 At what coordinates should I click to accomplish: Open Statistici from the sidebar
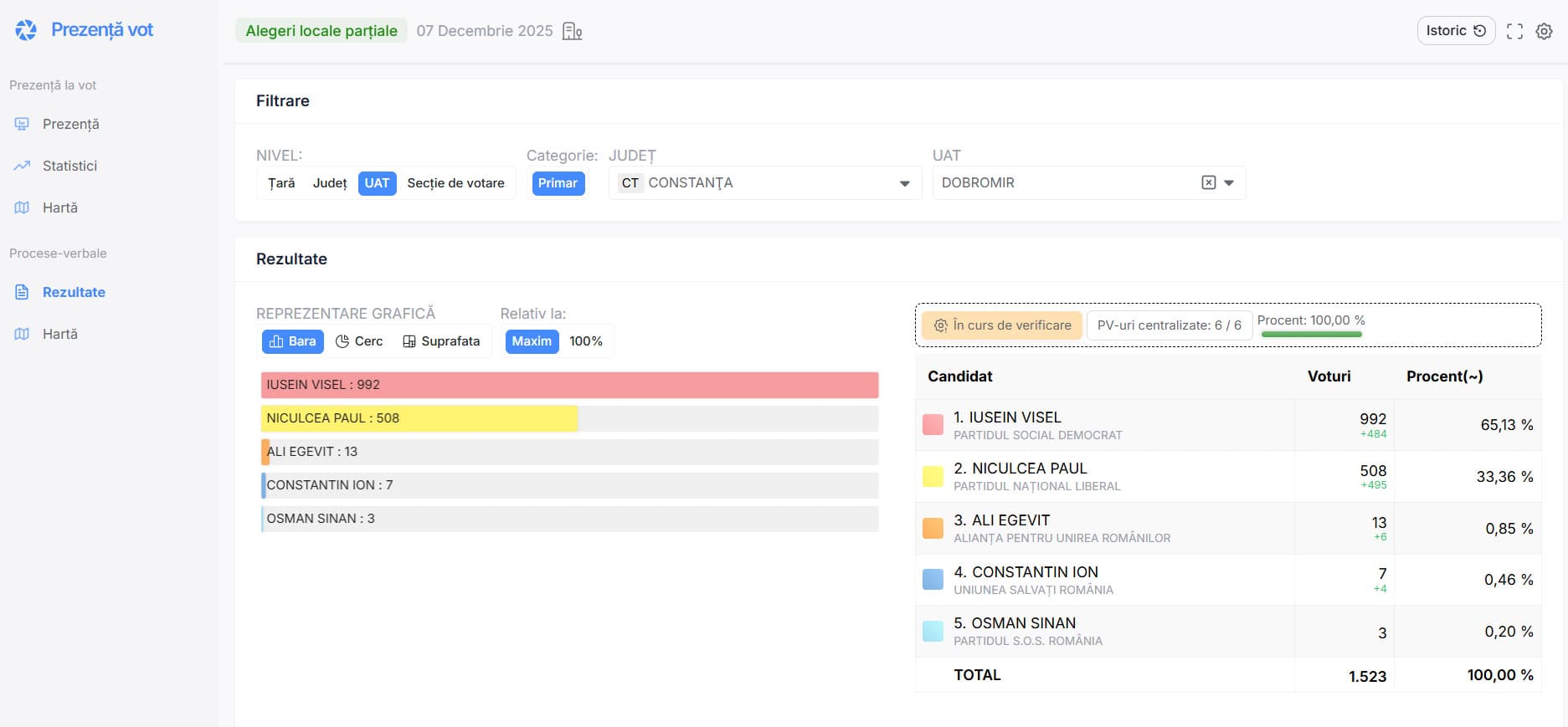click(69, 166)
